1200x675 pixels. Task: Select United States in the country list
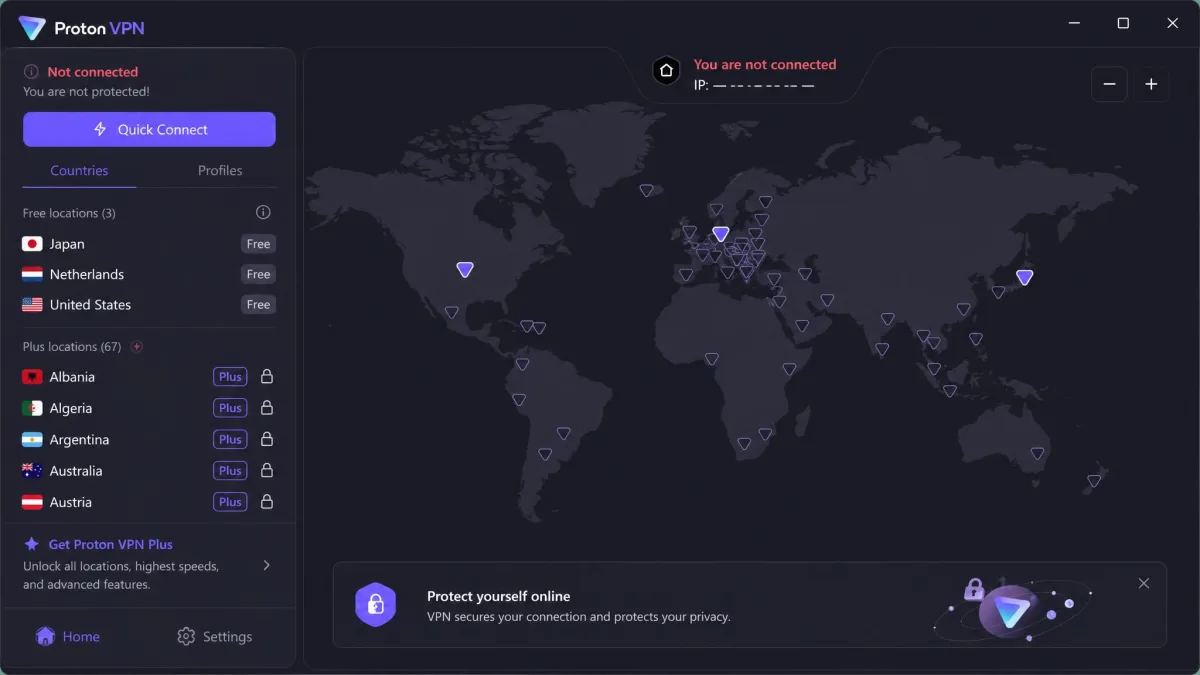[x=149, y=305]
